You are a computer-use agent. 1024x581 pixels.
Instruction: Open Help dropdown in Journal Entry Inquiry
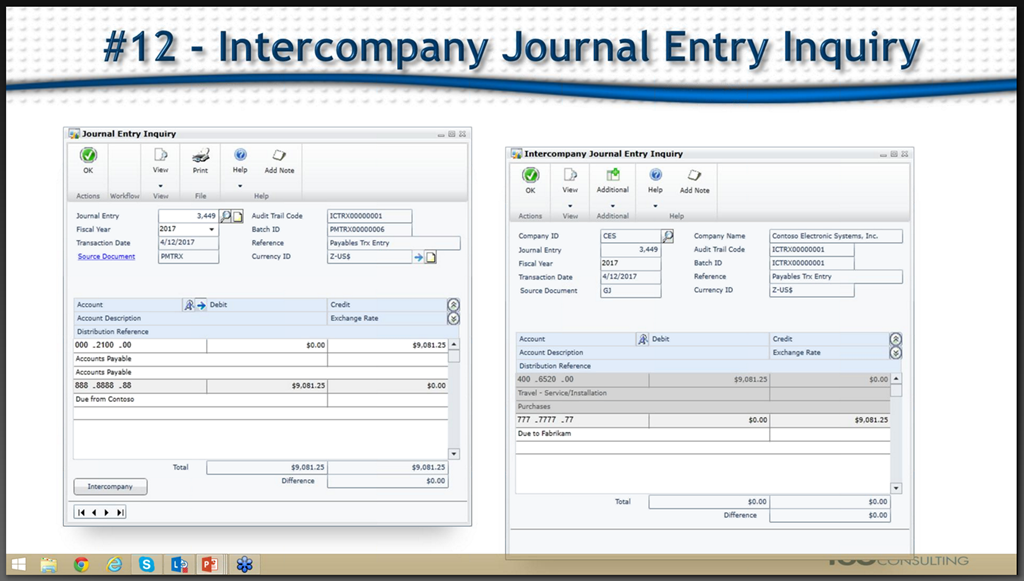[240, 186]
